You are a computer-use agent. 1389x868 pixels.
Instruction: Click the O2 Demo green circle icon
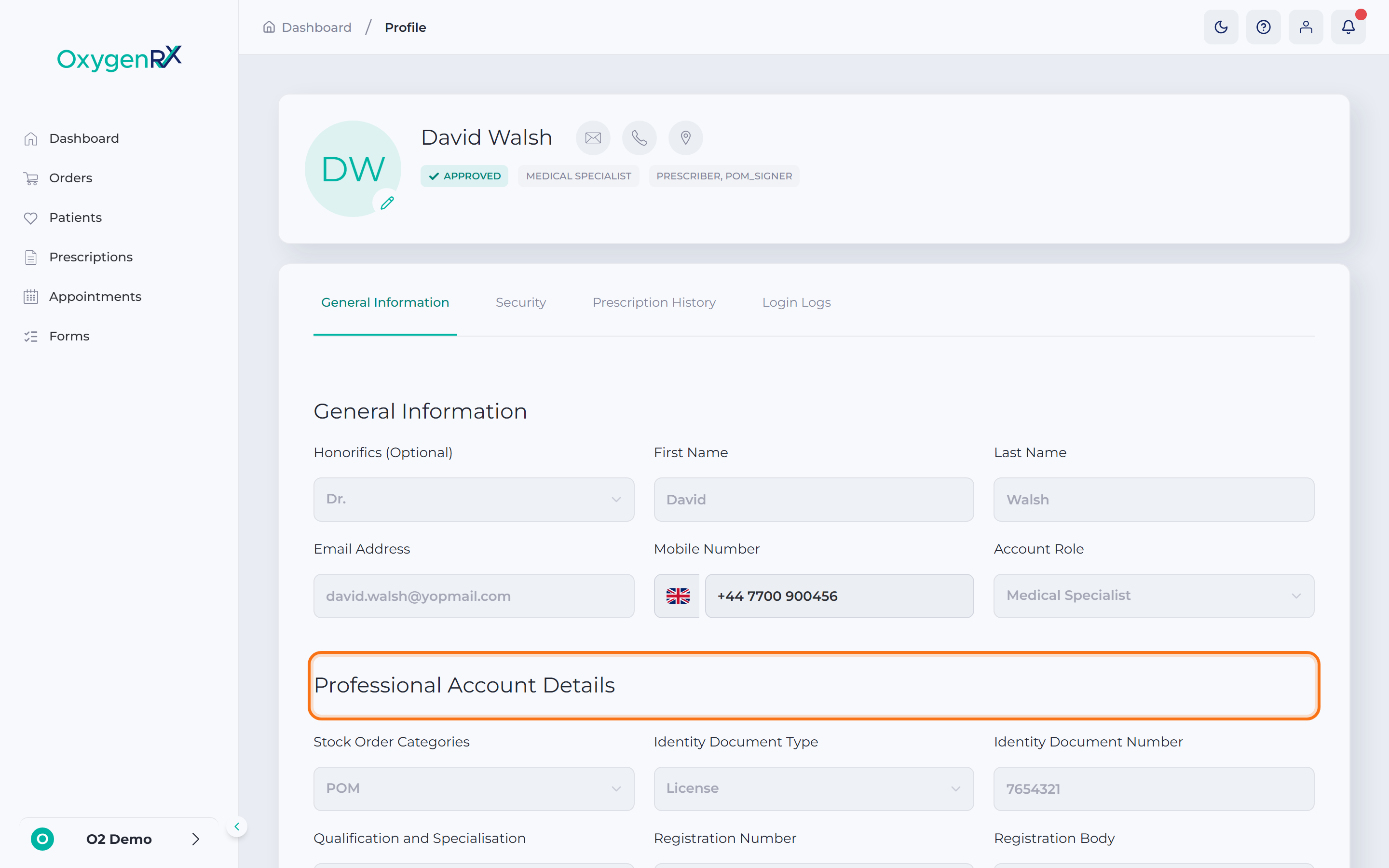42,839
